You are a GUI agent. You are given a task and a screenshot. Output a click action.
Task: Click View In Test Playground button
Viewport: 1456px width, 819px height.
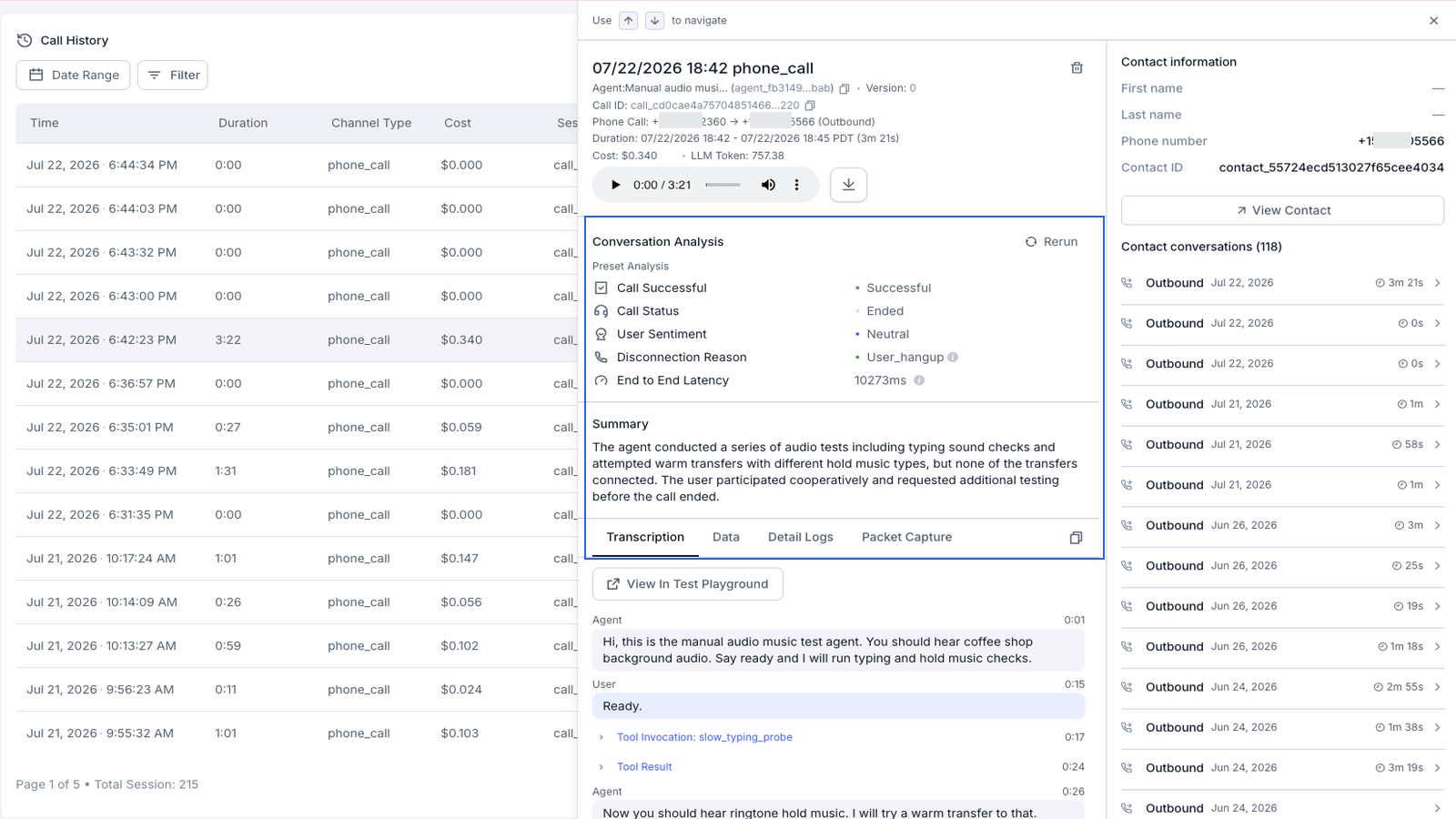click(x=688, y=584)
